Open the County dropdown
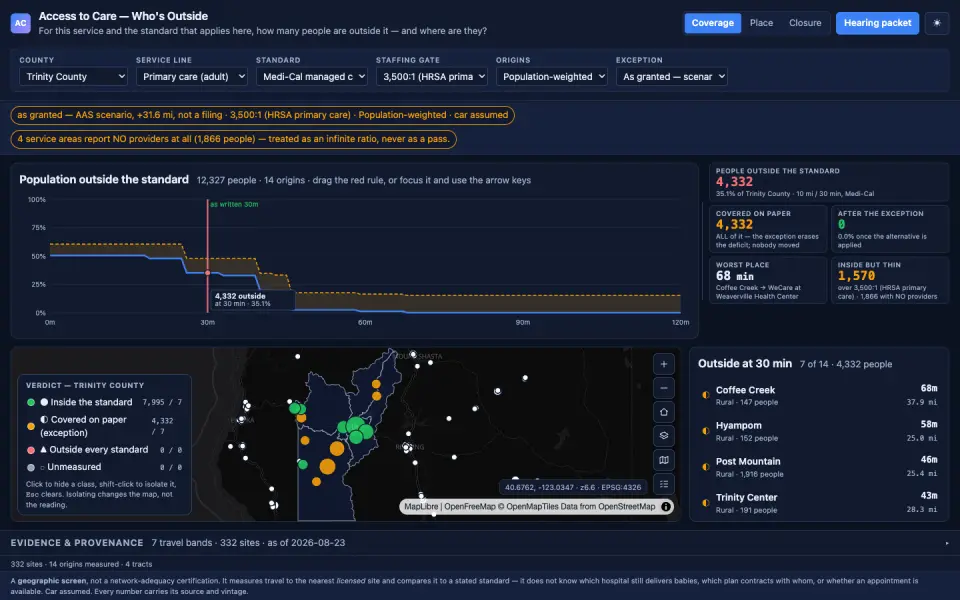The image size is (960, 600). tap(73, 77)
